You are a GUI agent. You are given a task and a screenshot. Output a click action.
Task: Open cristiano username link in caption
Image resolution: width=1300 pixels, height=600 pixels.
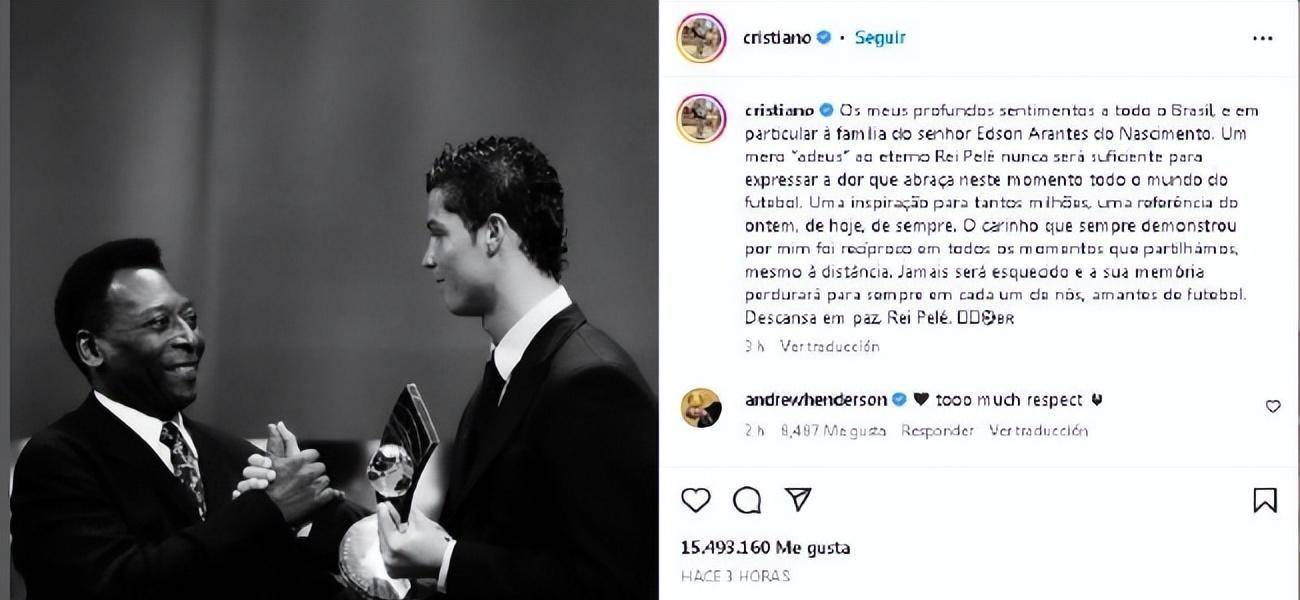pyautogui.click(x=779, y=110)
